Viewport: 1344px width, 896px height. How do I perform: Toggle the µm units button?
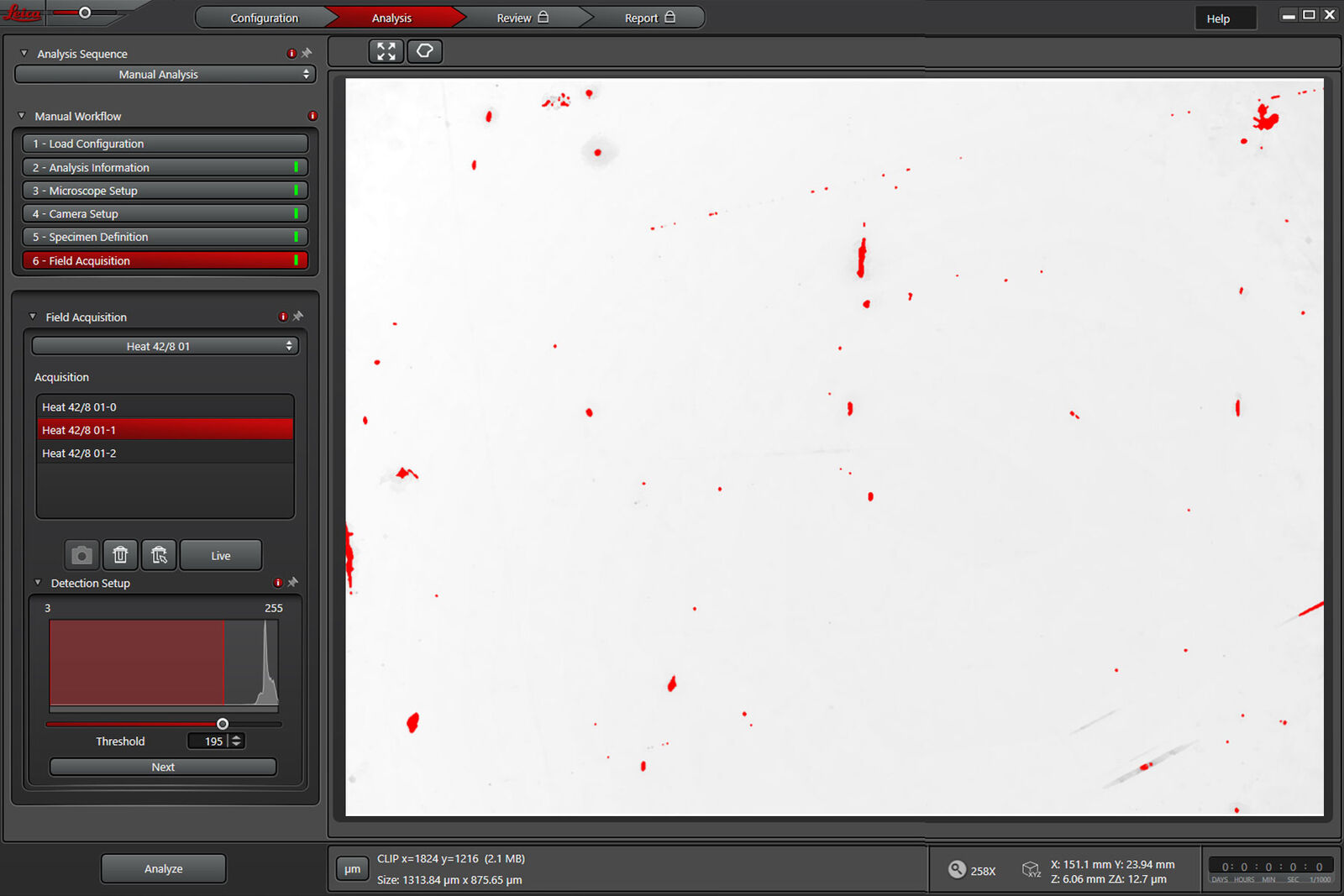pos(352,869)
